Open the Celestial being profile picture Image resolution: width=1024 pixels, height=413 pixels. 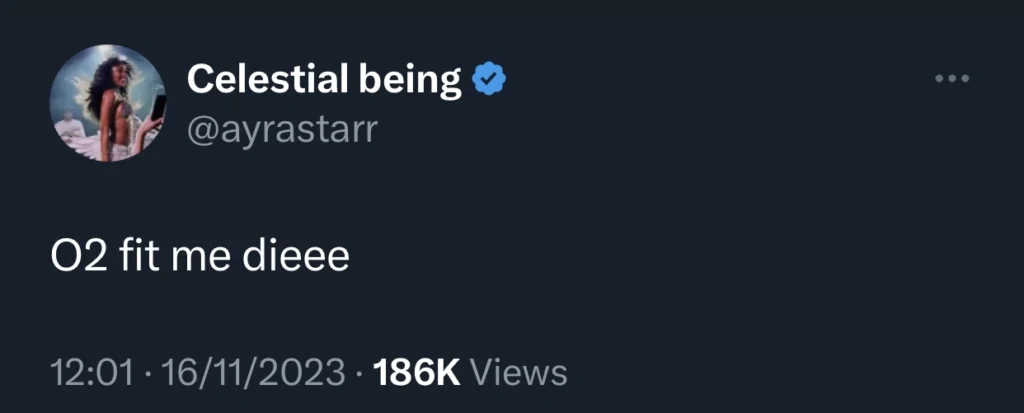tap(107, 102)
